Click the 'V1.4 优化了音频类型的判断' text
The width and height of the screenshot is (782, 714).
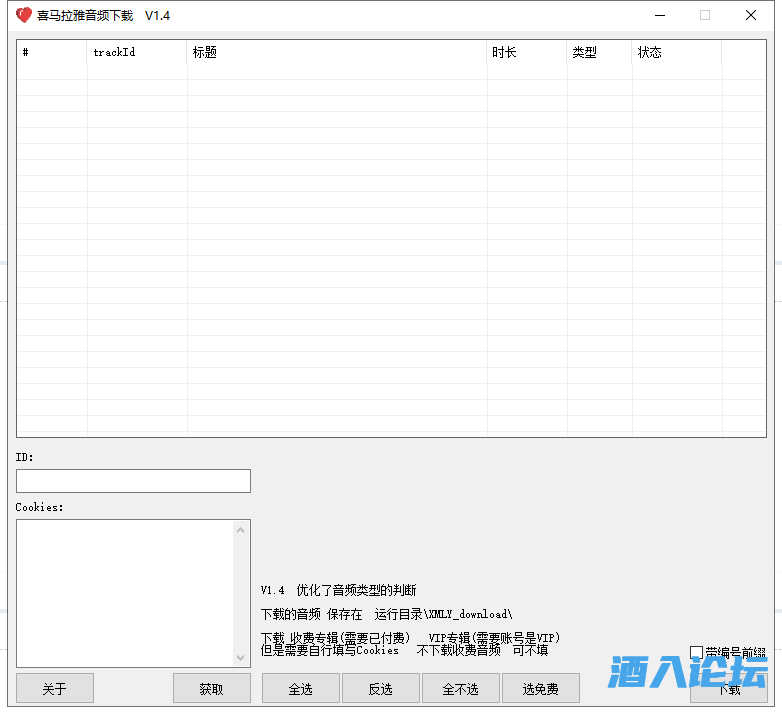click(x=339, y=590)
